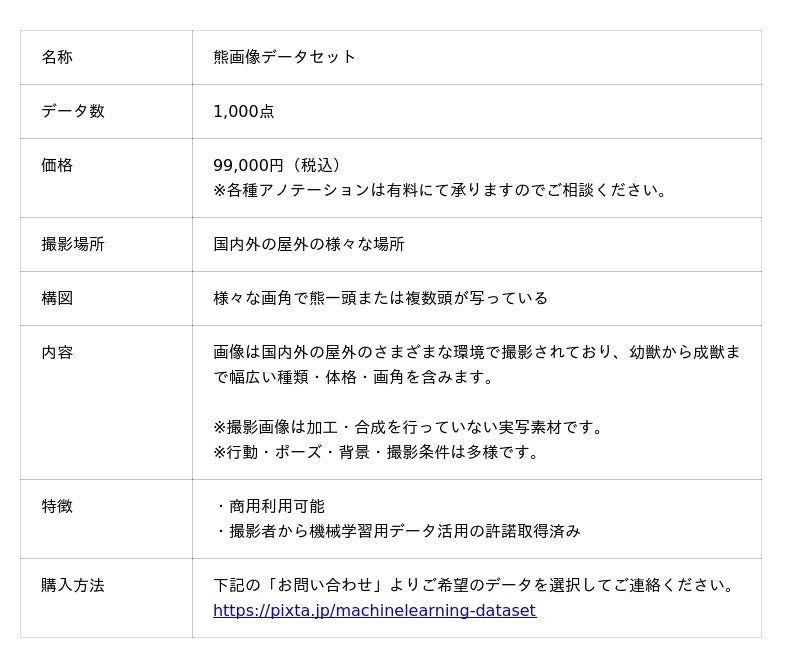Click the 熊画像データセット name text
Image resolution: width=800 pixels, height=668 pixels.
[x=284, y=57]
